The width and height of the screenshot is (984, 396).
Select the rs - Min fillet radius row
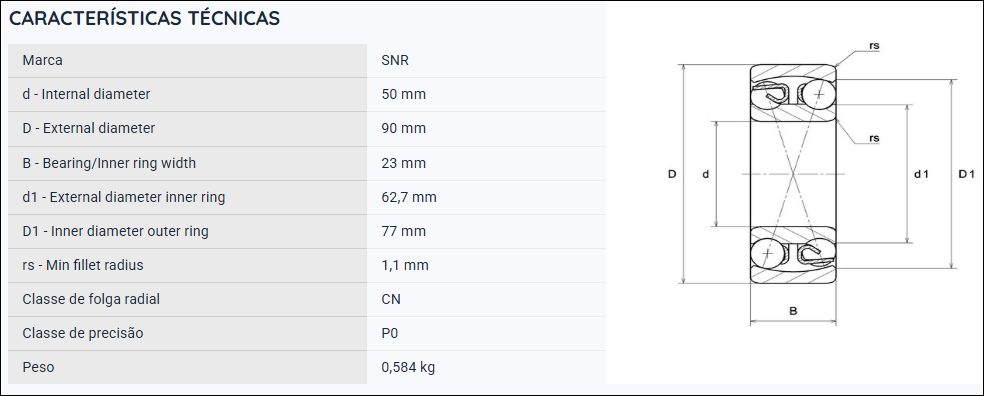point(307,265)
